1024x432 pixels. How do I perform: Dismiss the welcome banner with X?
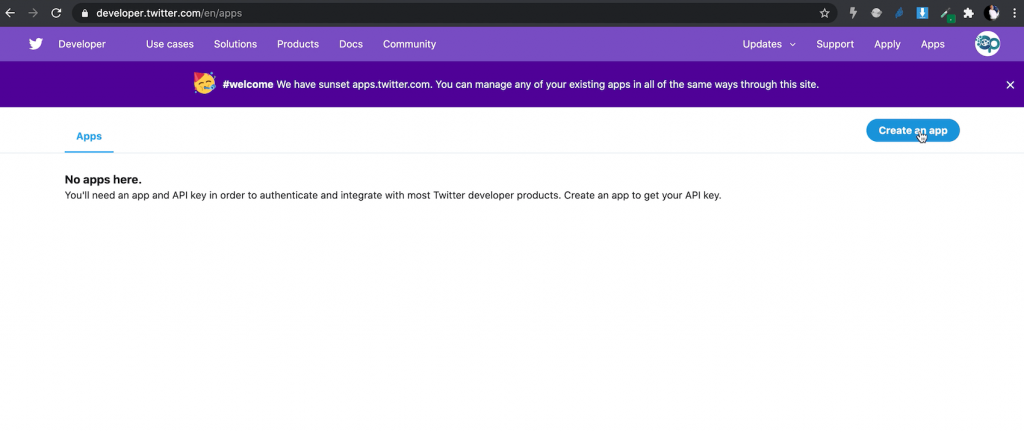(1010, 85)
